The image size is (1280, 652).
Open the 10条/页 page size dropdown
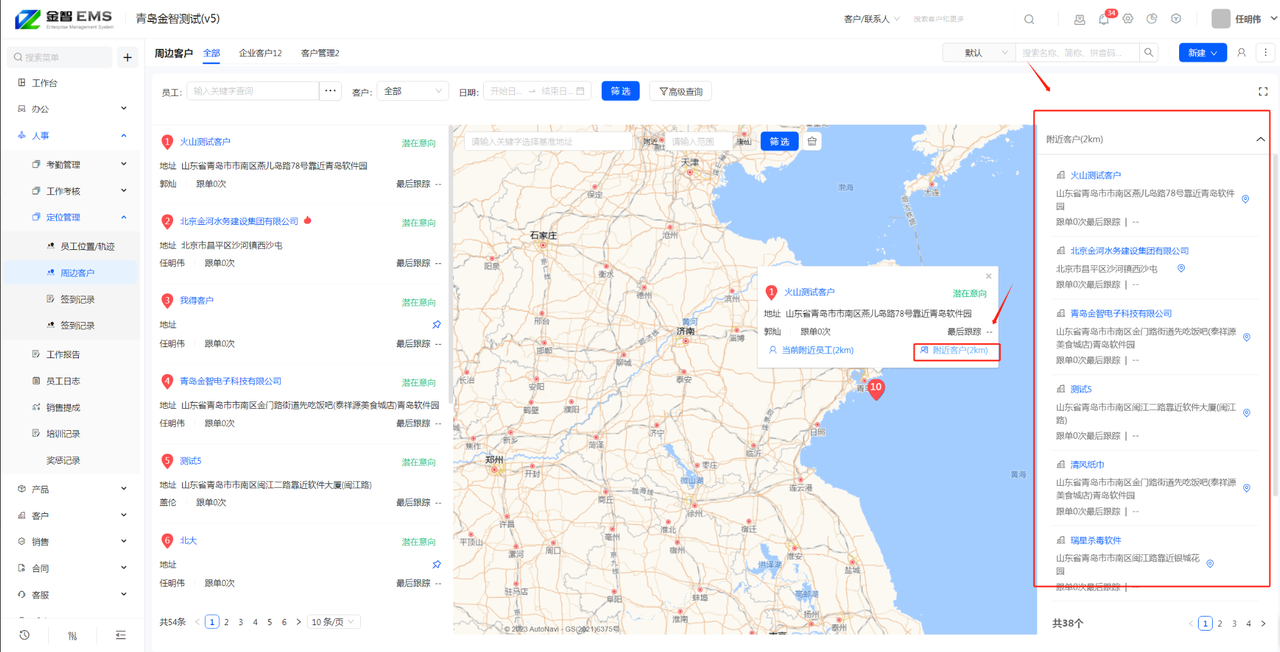pos(333,622)
